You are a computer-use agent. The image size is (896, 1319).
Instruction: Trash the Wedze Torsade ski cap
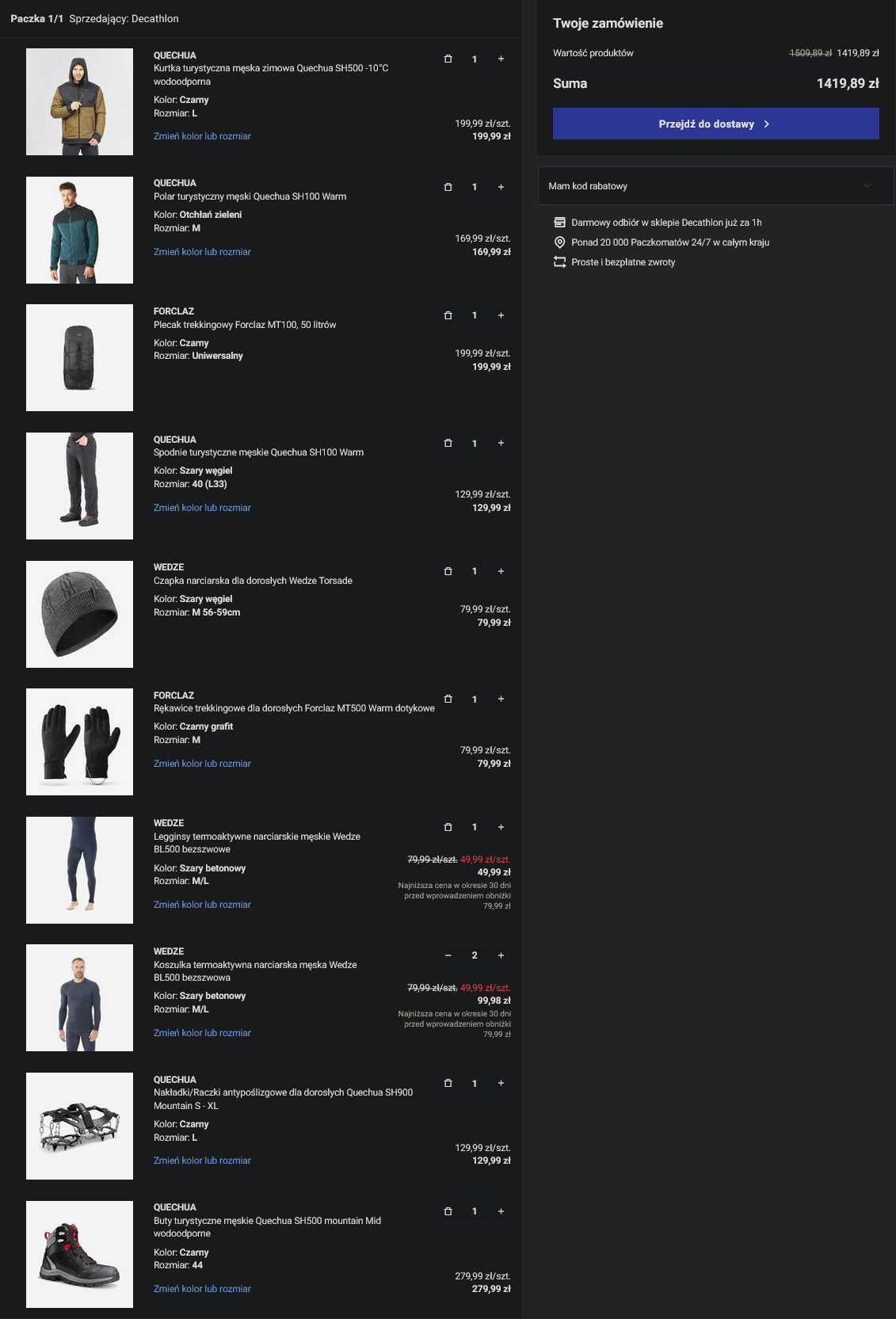click(448, 571)
